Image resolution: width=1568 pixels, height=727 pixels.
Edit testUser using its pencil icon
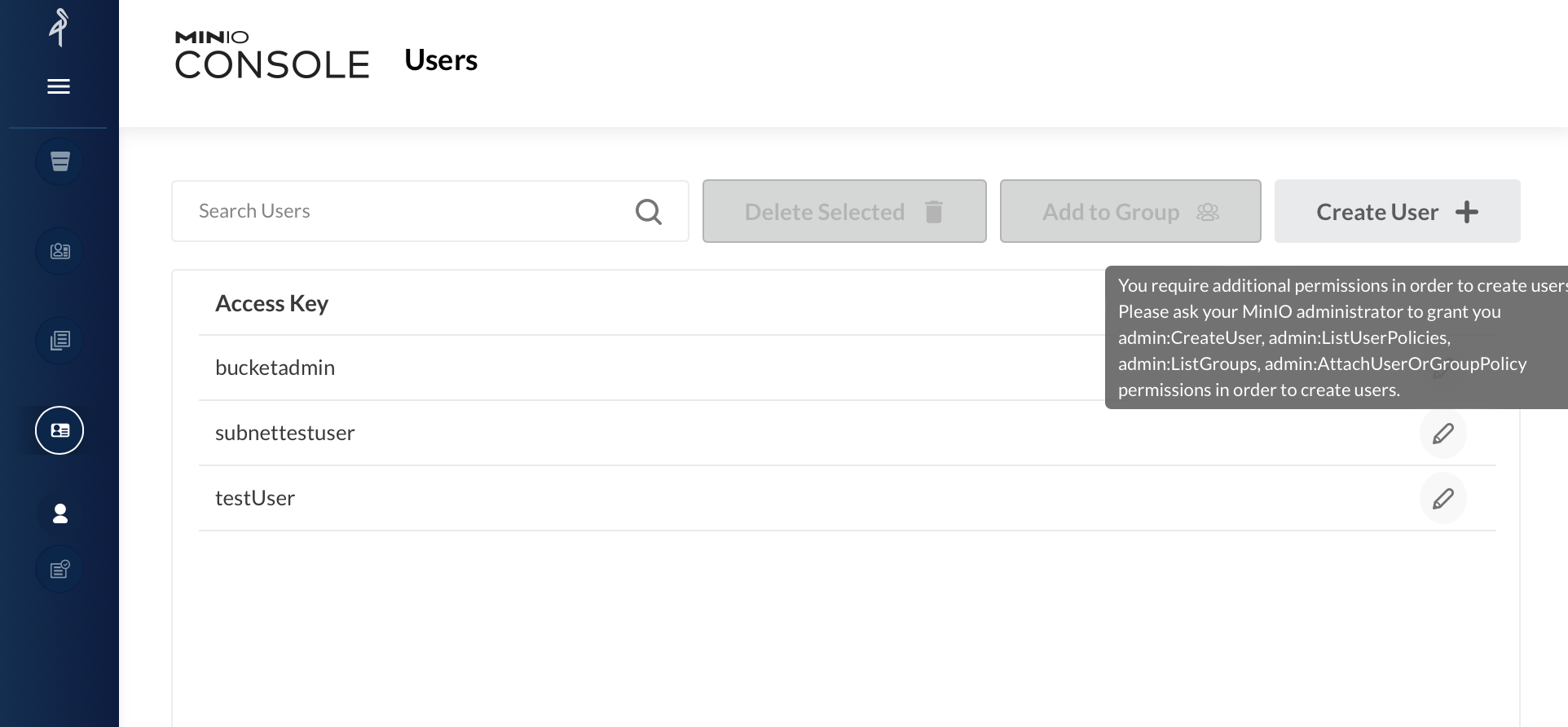click(x=1443, y=498)
